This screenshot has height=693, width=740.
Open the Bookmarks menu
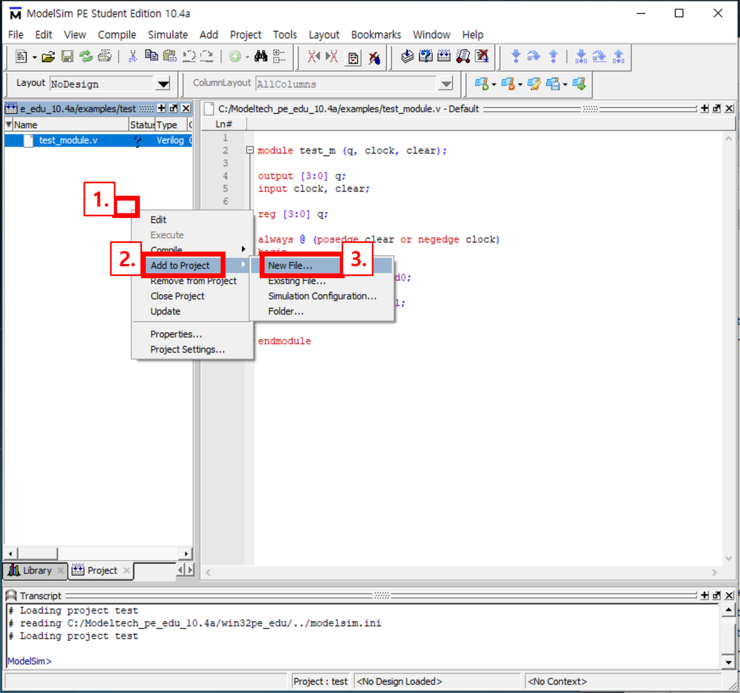376,34
